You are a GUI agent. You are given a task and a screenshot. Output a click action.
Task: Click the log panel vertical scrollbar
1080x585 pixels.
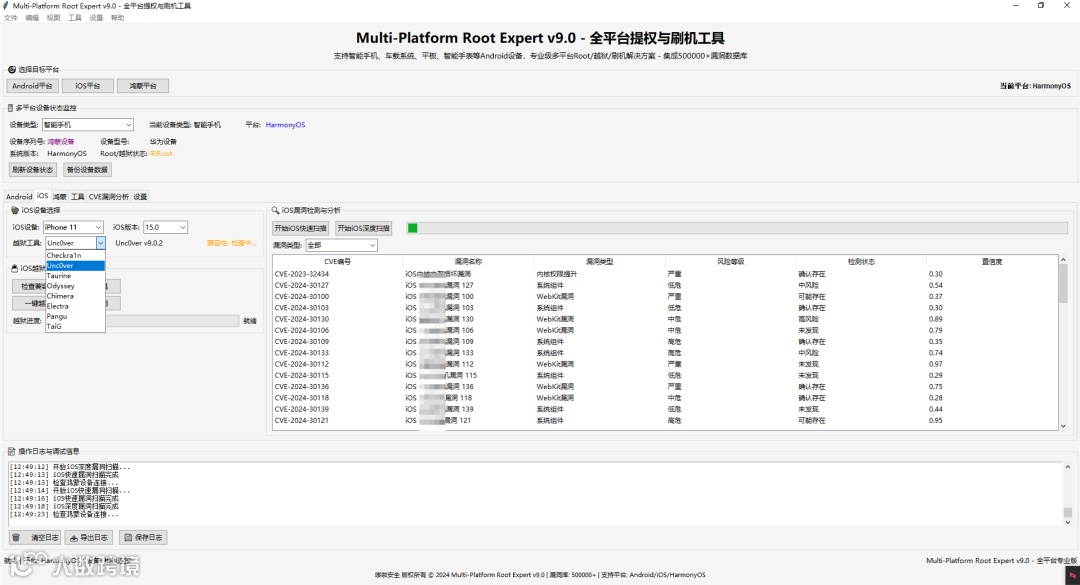point(1068,494)
